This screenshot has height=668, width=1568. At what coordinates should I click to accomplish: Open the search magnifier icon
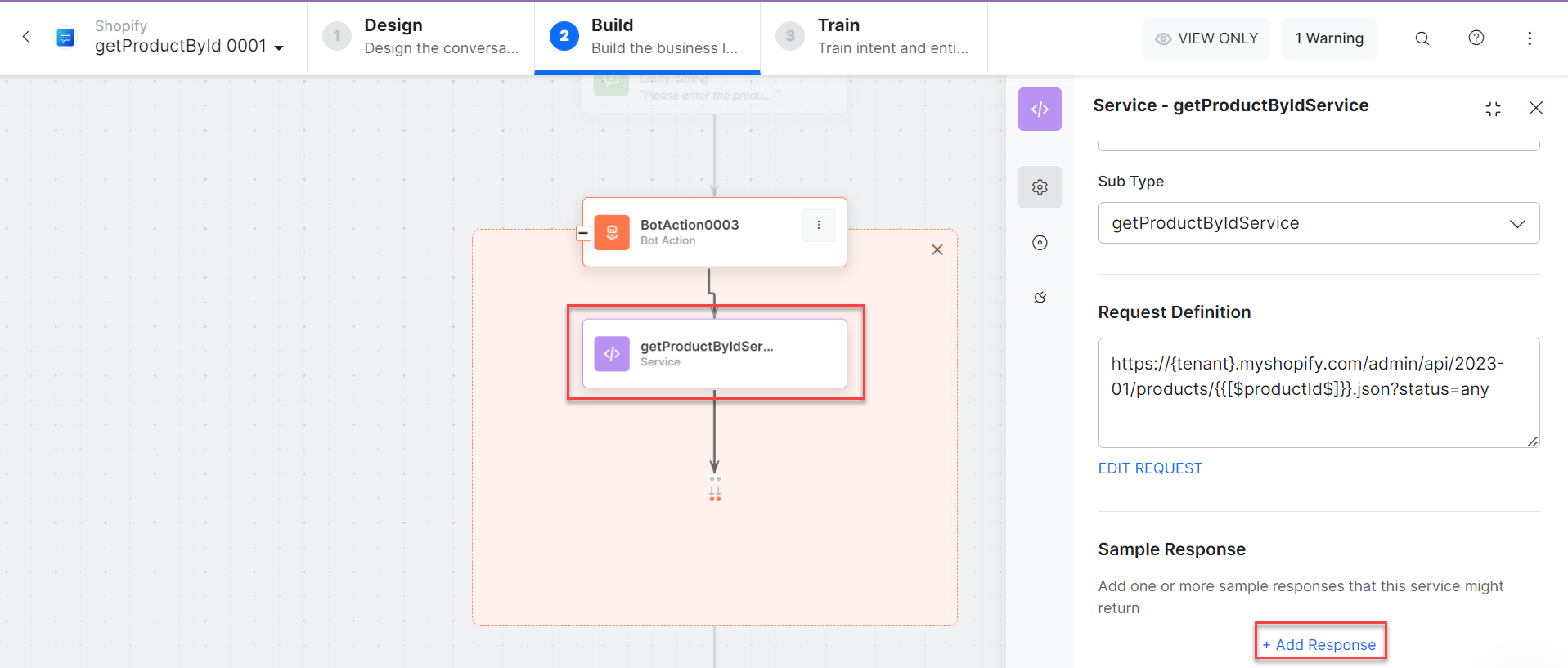click(1422, 38)
